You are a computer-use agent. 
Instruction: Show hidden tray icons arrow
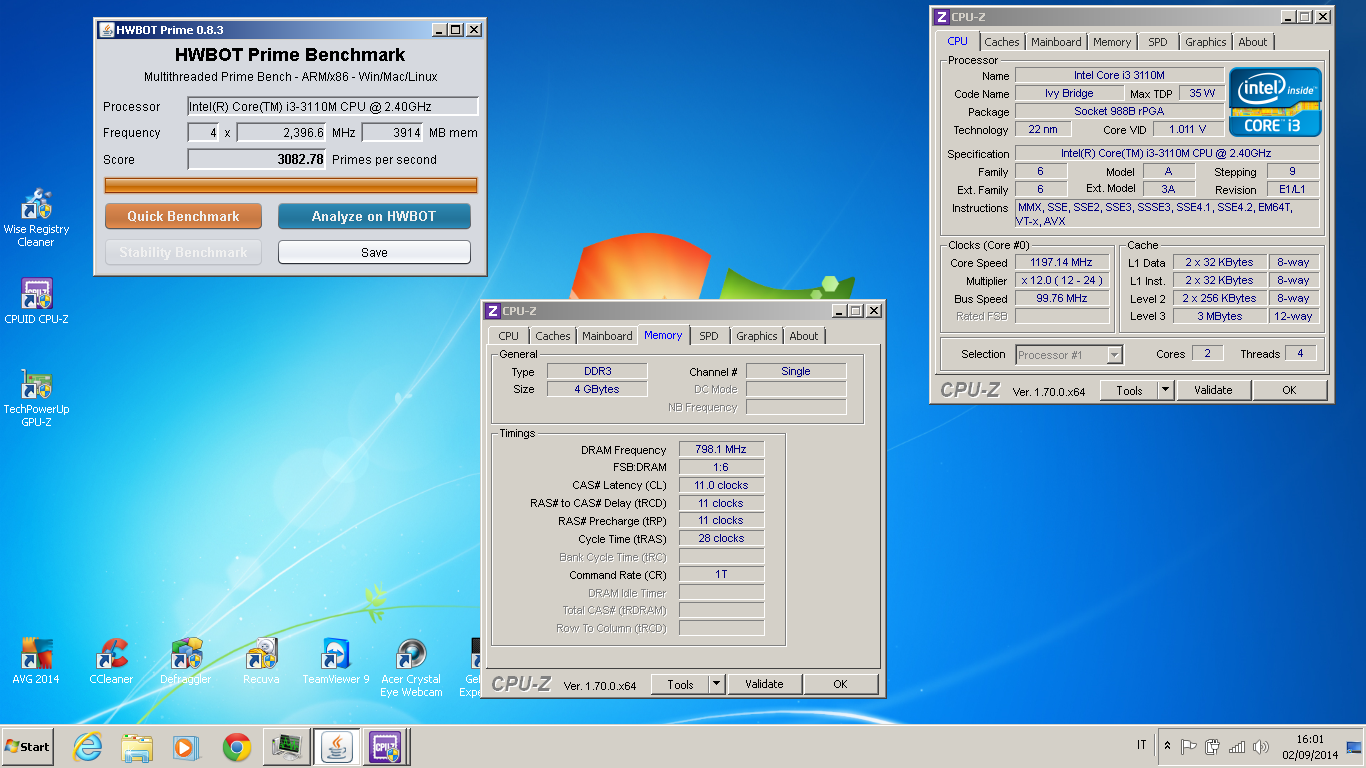point(1167,746)
